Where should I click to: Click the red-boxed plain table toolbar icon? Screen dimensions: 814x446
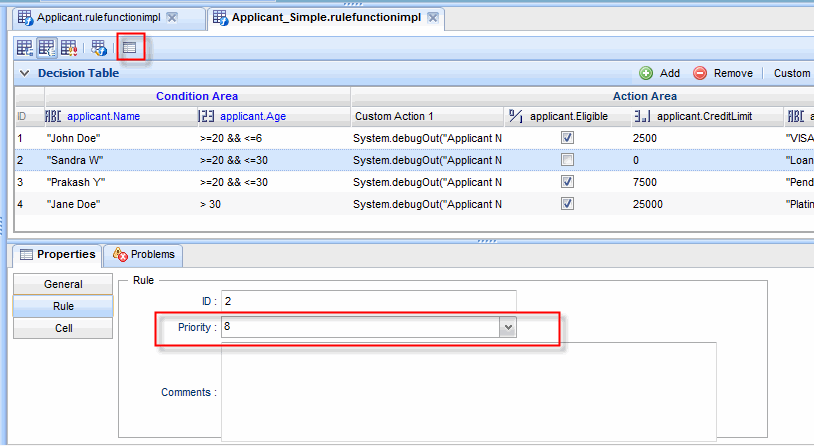coord(129,46)
